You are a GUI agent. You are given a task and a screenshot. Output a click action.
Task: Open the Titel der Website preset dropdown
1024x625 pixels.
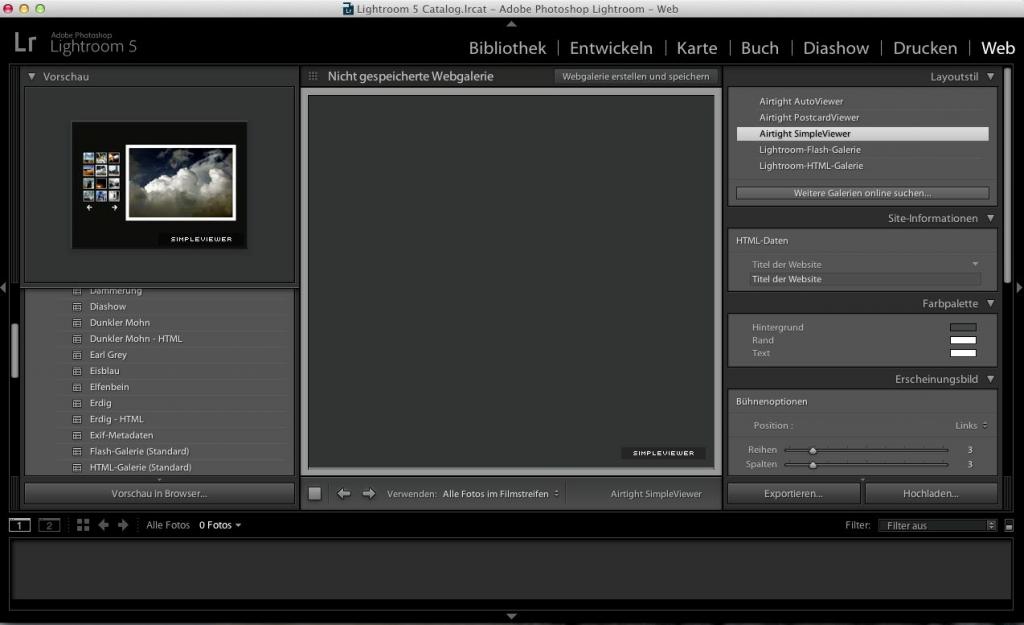pos(975,264)
